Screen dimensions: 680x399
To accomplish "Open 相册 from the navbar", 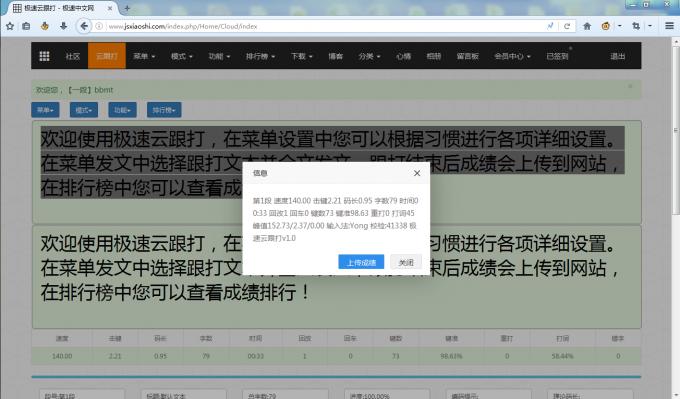I will point(433,56).
